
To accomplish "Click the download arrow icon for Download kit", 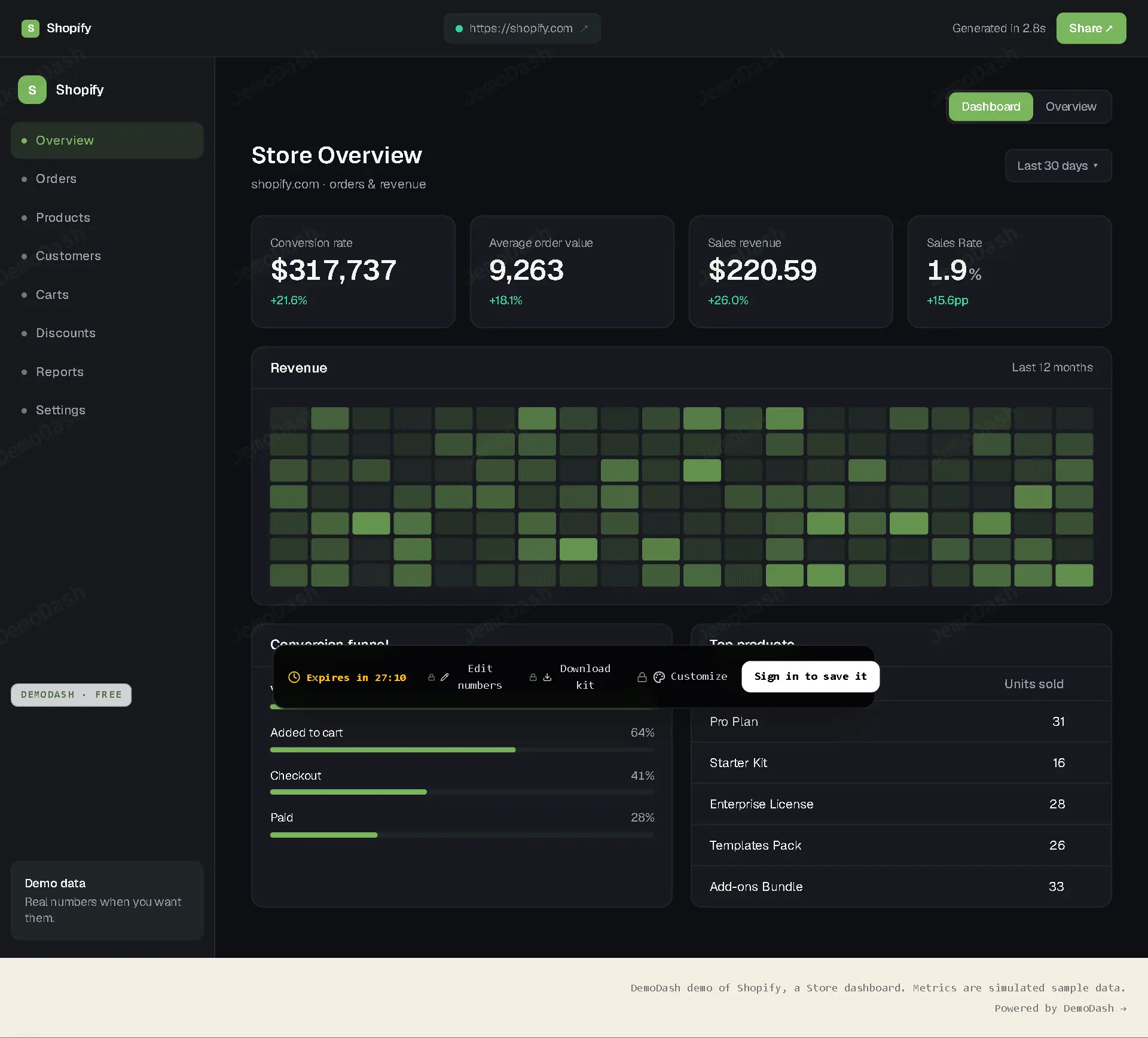I will click(x=547, y=677).
